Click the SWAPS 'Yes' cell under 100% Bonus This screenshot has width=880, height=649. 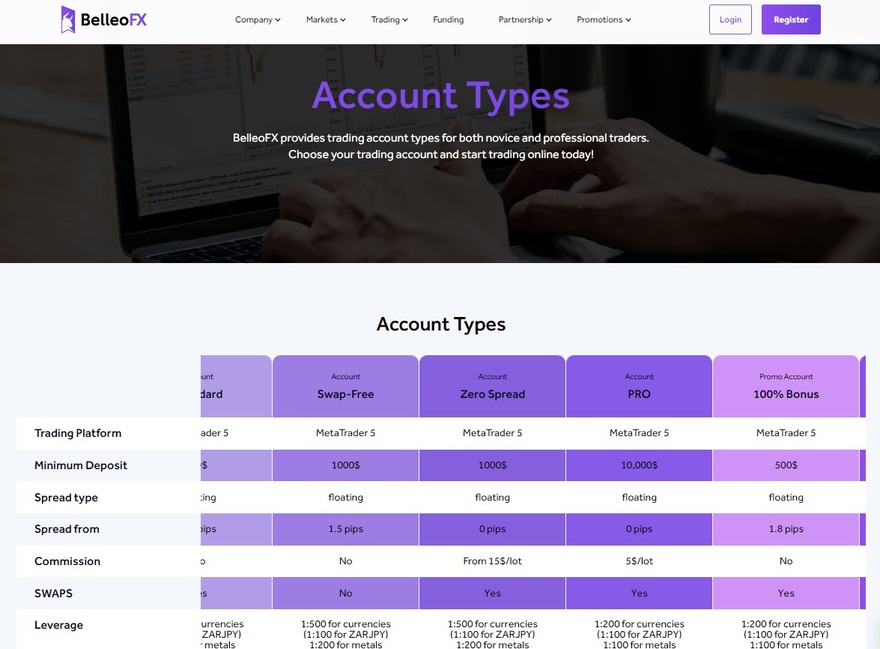pos(786,593)
